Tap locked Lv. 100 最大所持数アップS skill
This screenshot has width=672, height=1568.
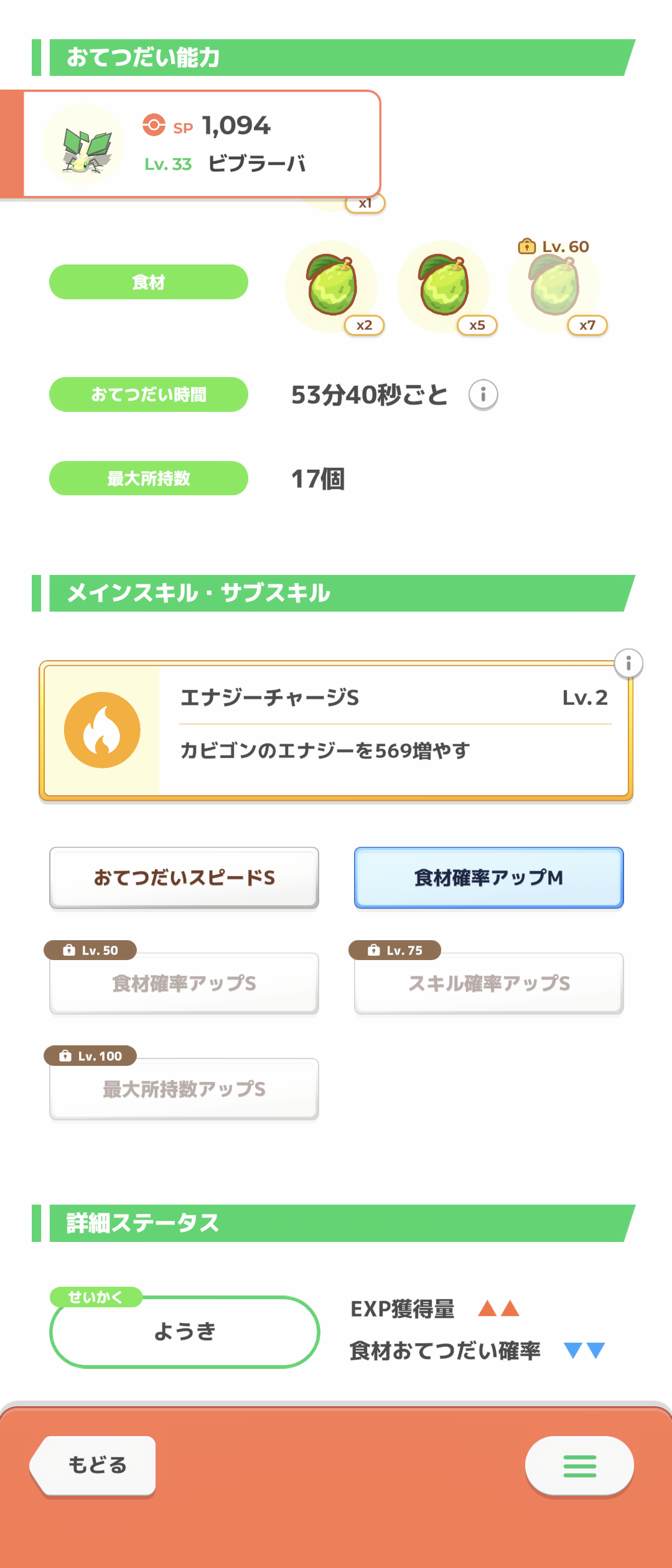point(184,1089)
